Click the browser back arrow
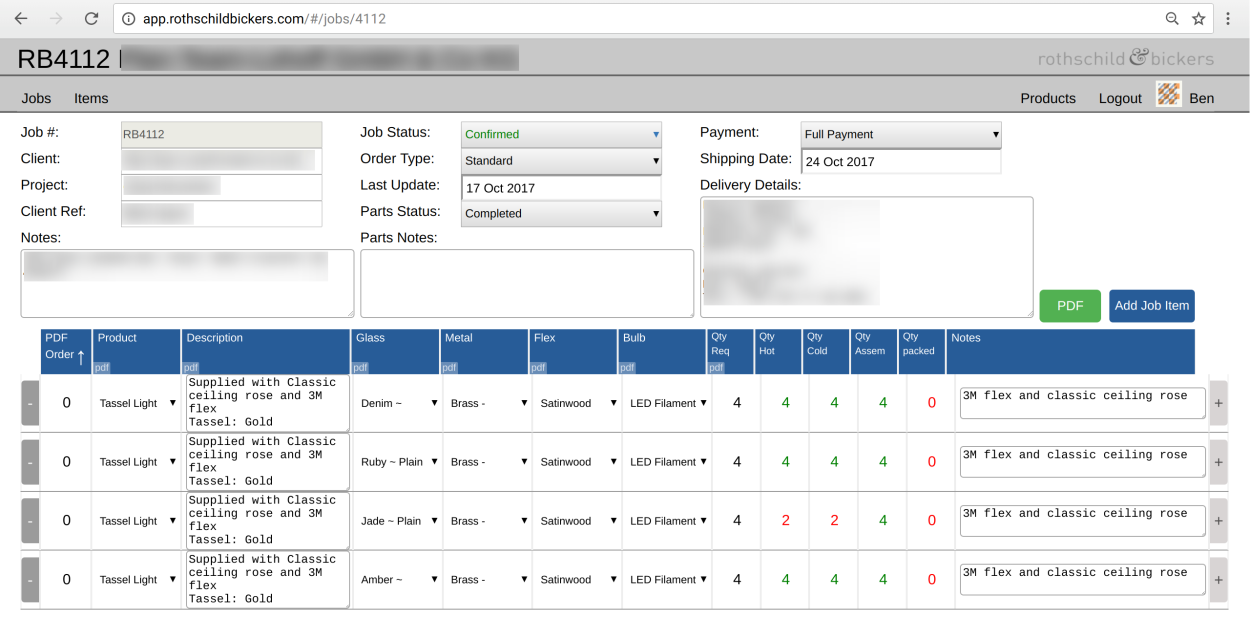1250x638 pixels. [21, 19]
